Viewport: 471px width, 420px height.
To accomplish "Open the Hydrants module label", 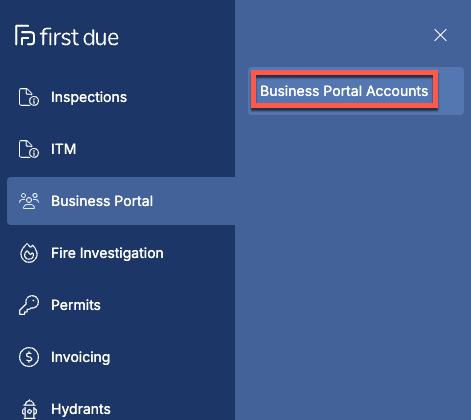I will (x=81, y=409).
